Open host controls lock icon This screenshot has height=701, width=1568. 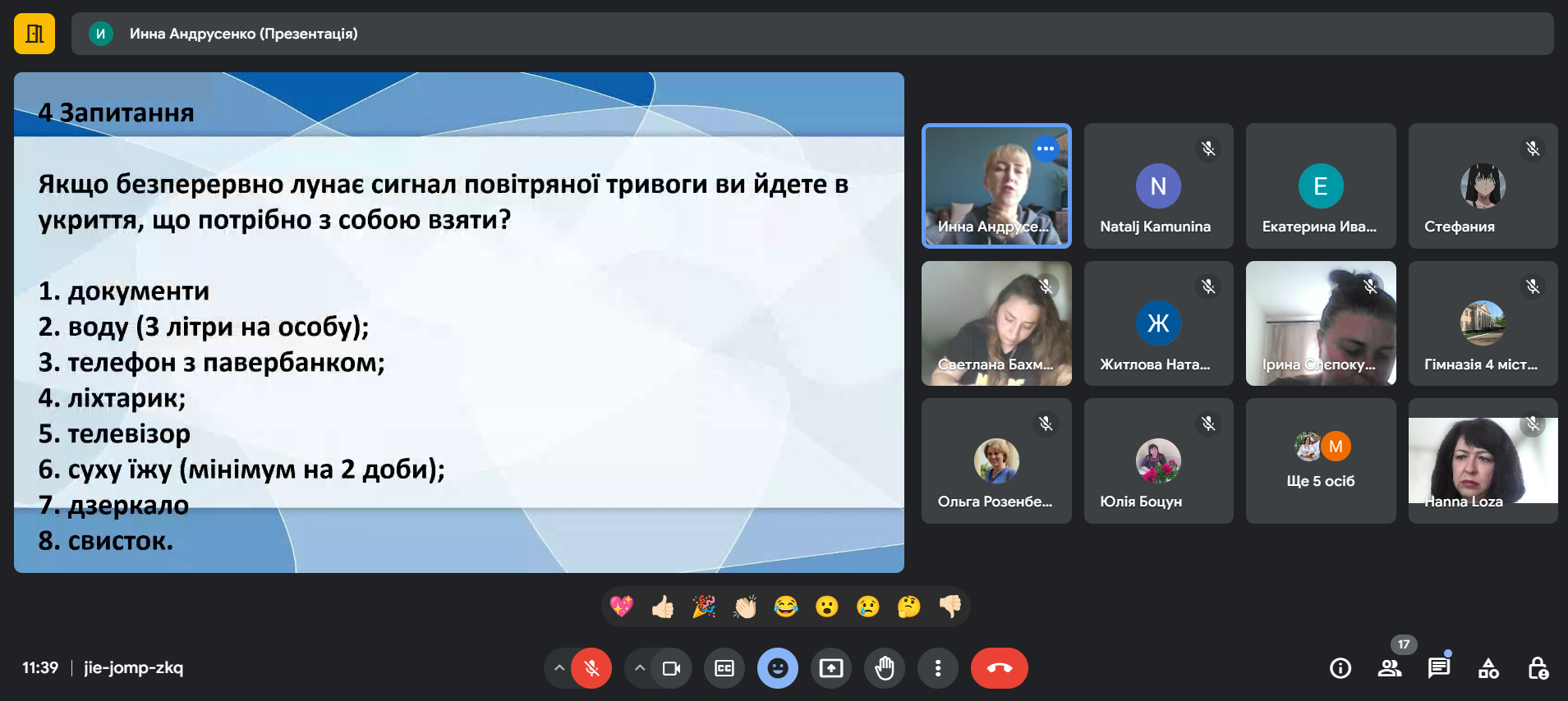tap(1538, 668)
